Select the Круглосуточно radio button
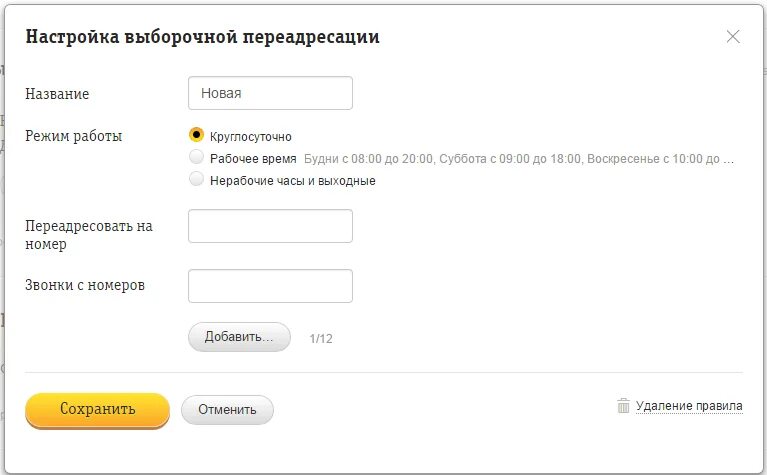Viewport: 767px width, 475px height. pos(197,135)
